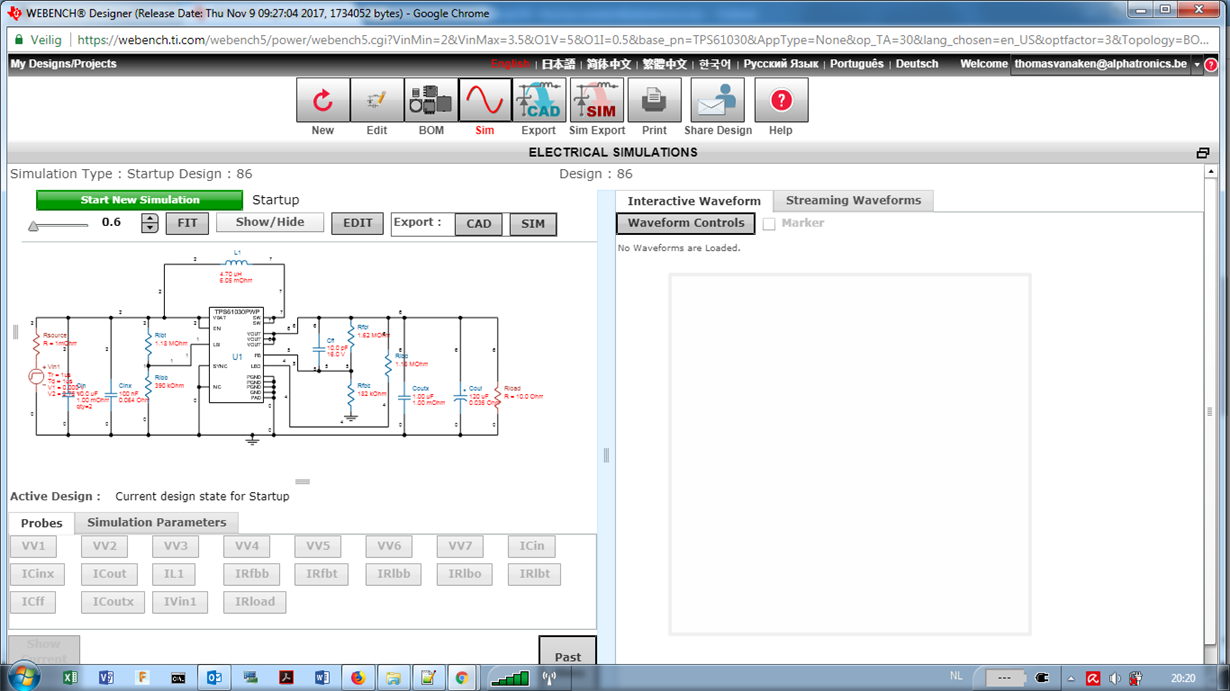Open the command prompt taskbar icon

click(x=178, y=678)
